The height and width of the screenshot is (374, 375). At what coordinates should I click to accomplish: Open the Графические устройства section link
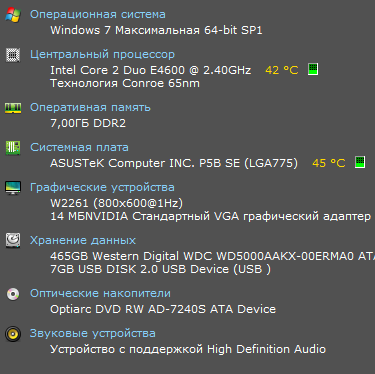pos(102,187)
